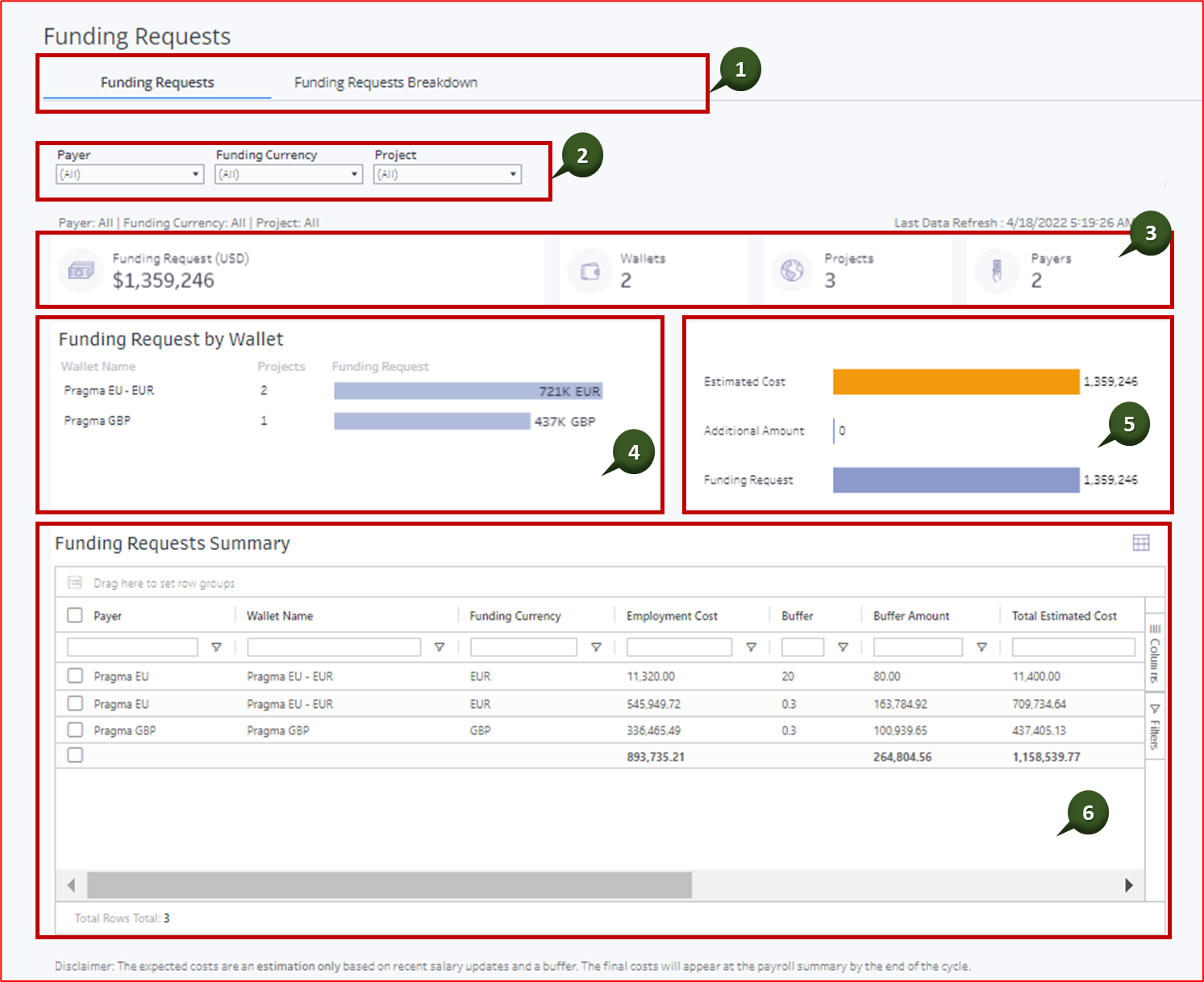Open the Payer dropdown
The image size is (1204, 982).
(x=194, y=173)
